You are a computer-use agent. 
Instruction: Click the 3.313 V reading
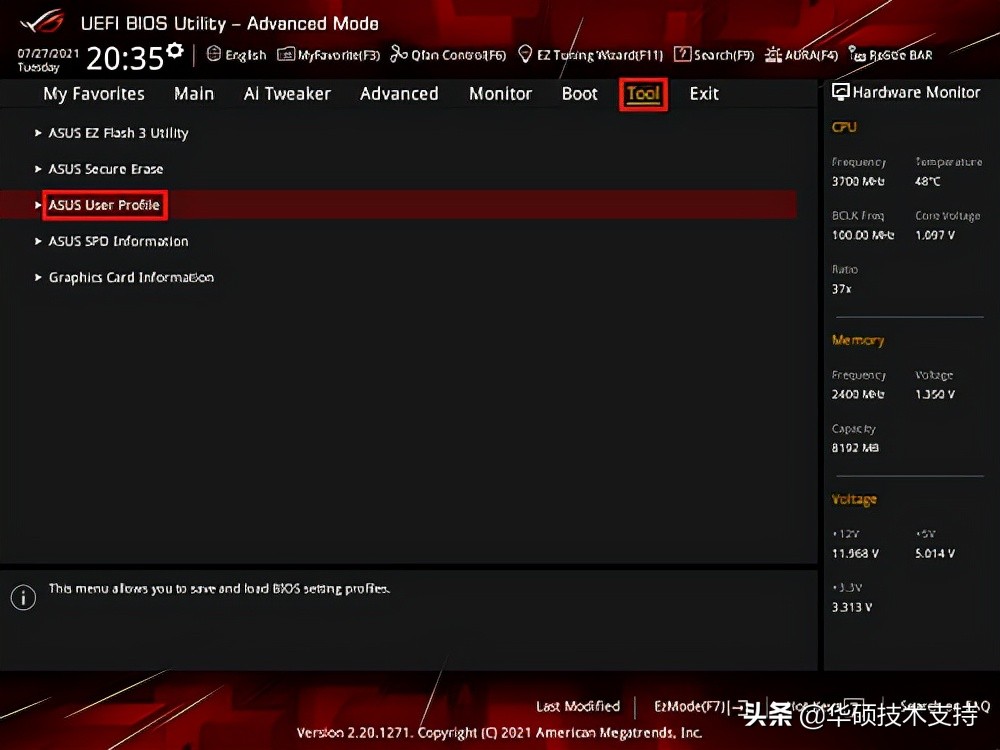[x=851, y=607]
